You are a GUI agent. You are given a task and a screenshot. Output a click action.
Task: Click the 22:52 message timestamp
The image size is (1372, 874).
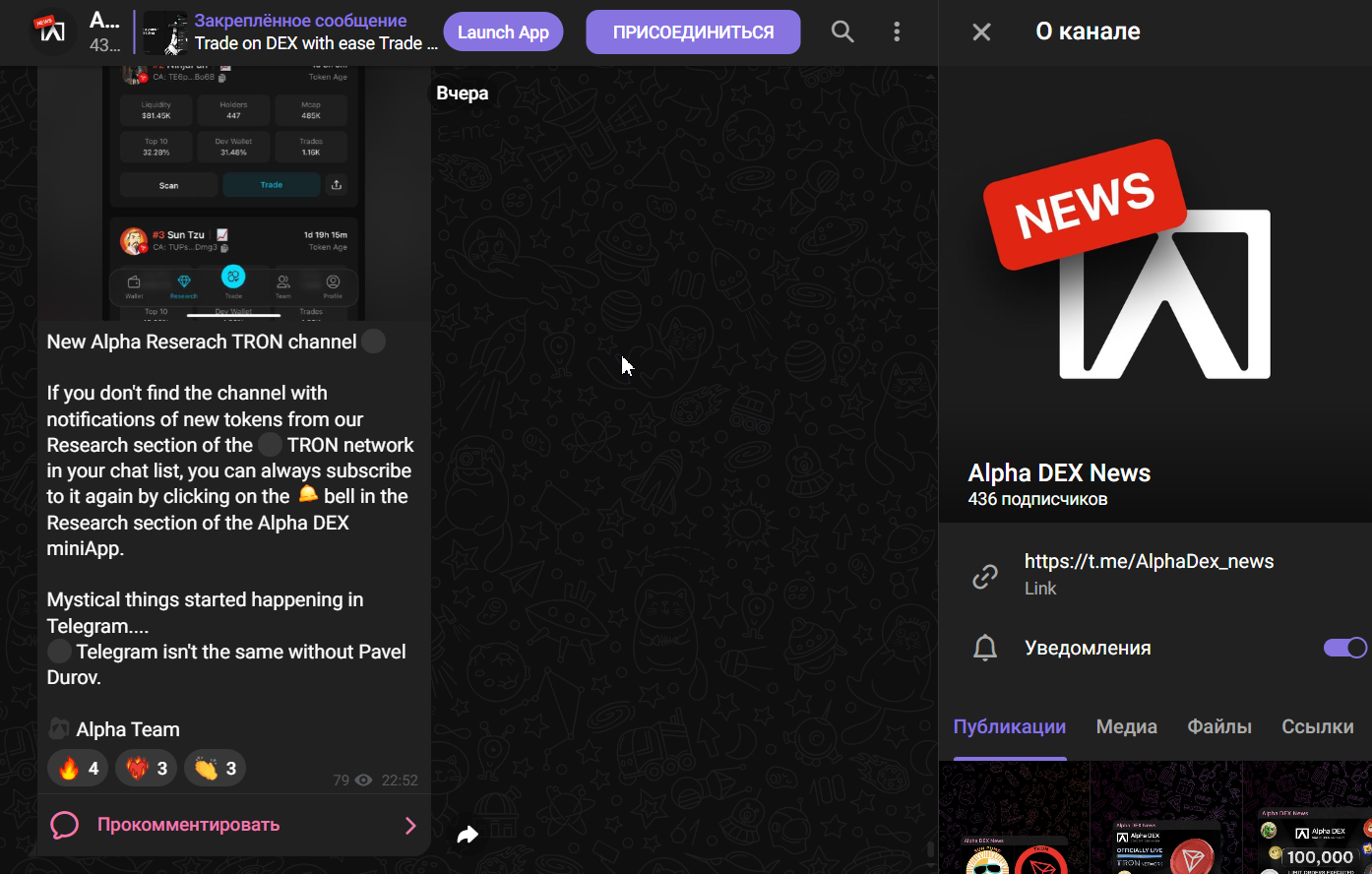click(x=400, y=780)
